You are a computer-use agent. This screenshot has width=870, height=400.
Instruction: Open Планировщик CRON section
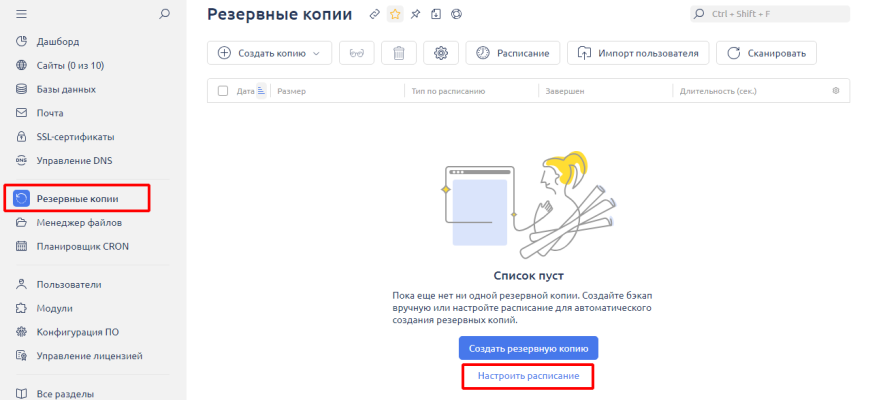point(82,246)
